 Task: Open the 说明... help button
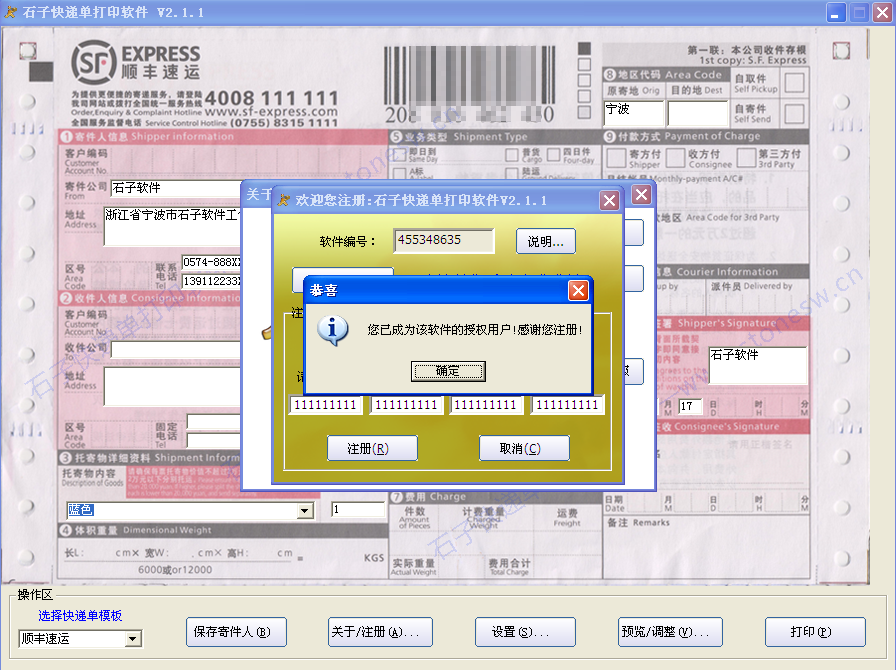pos(546,241)
